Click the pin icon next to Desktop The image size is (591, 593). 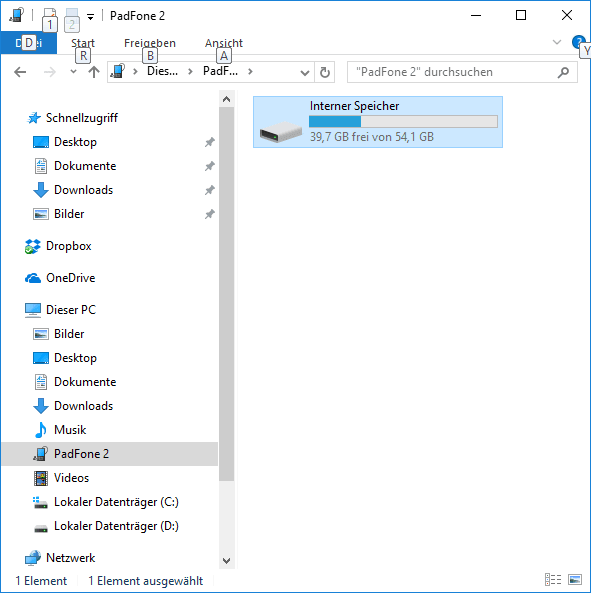[x=209, y=142]
